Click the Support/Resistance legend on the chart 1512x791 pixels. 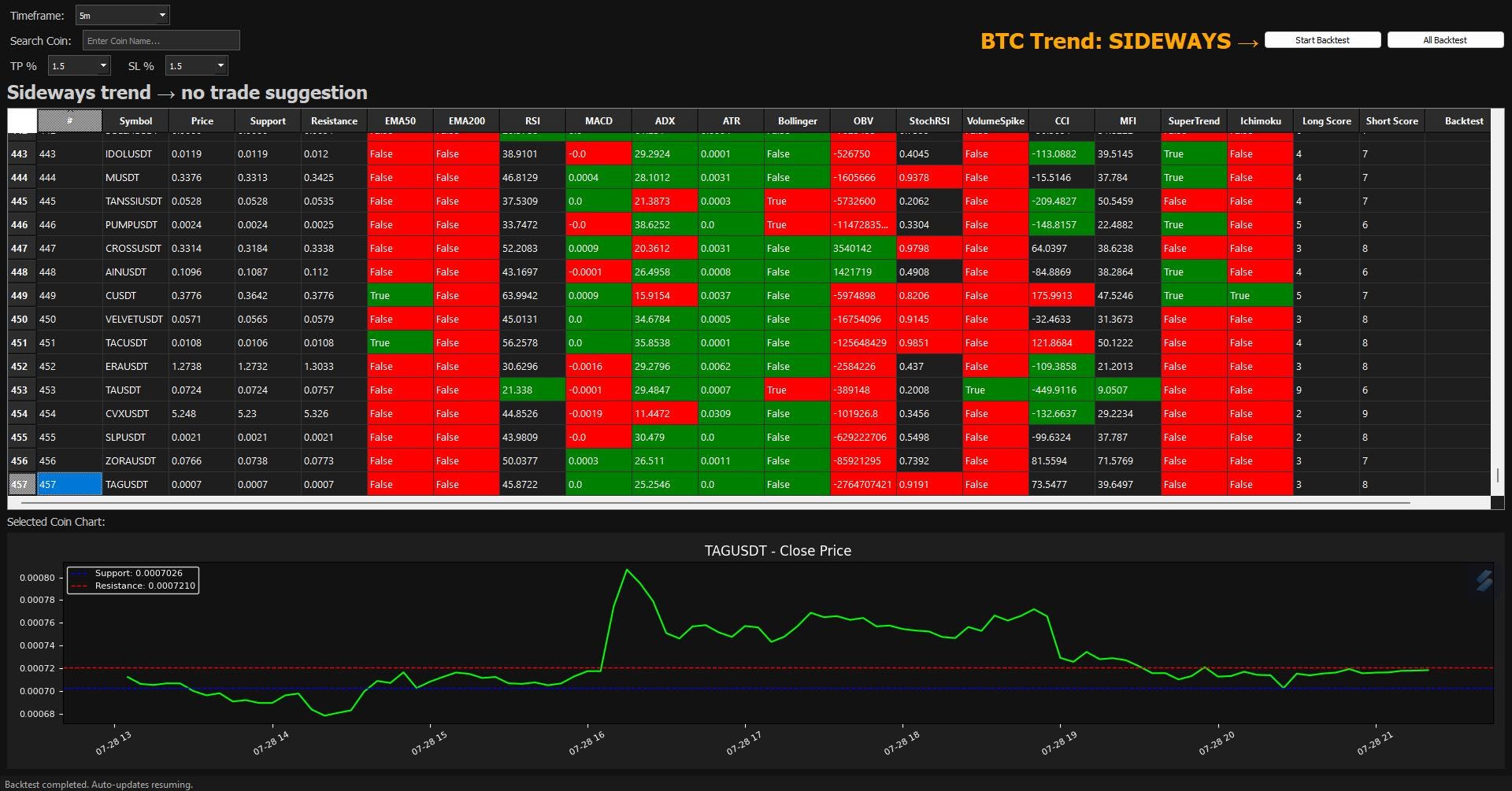132,580
